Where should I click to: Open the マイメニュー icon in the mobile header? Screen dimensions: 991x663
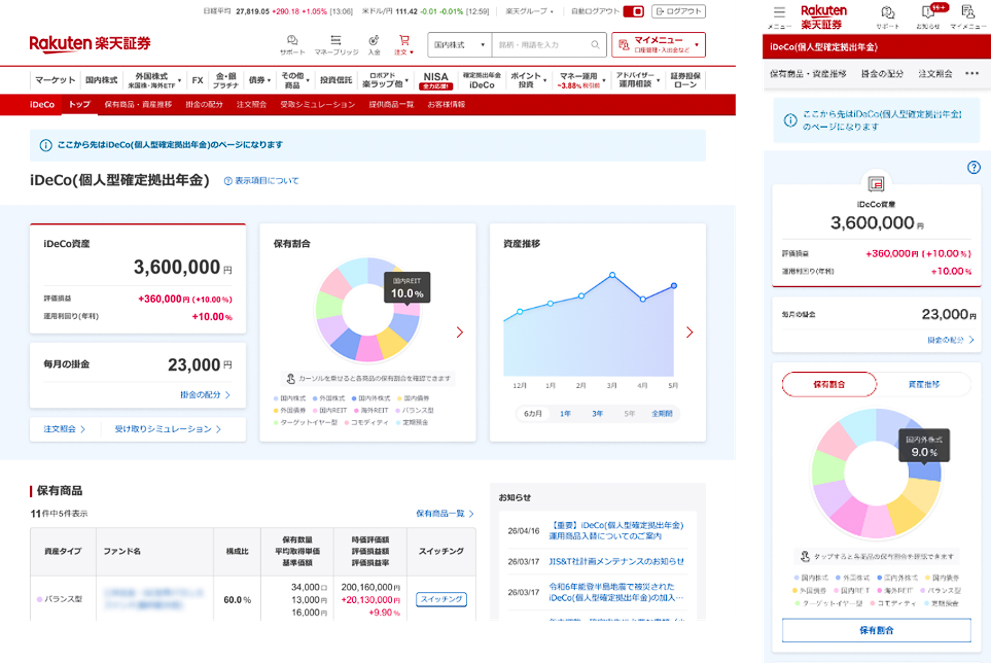(x=968, y=17)
